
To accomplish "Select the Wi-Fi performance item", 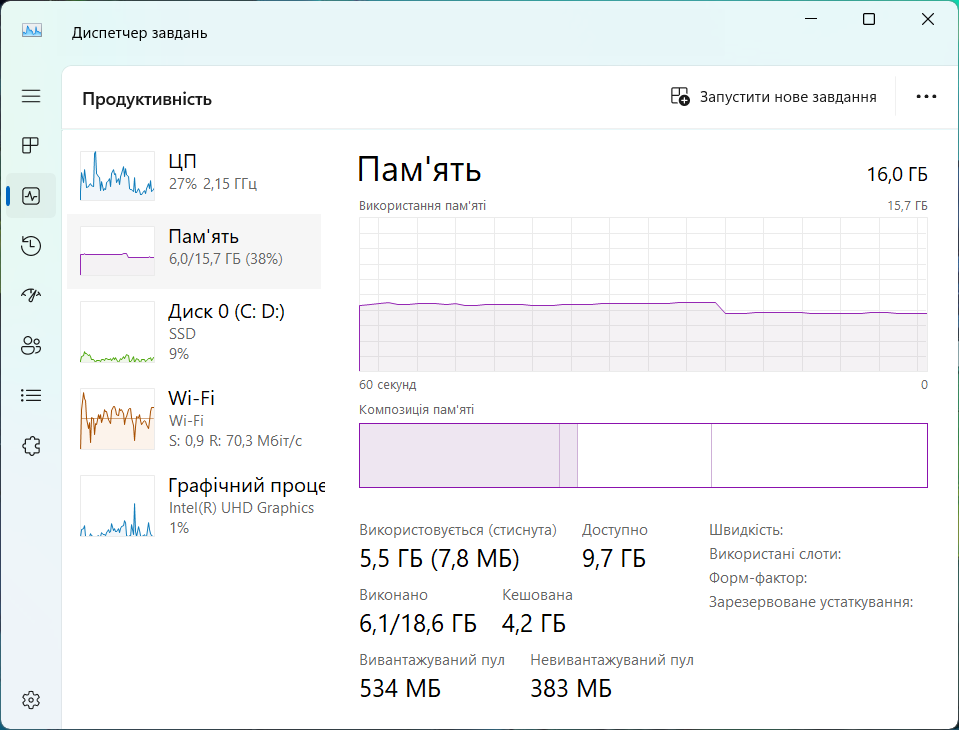I will pyautogui.click(x=195, y=419).
